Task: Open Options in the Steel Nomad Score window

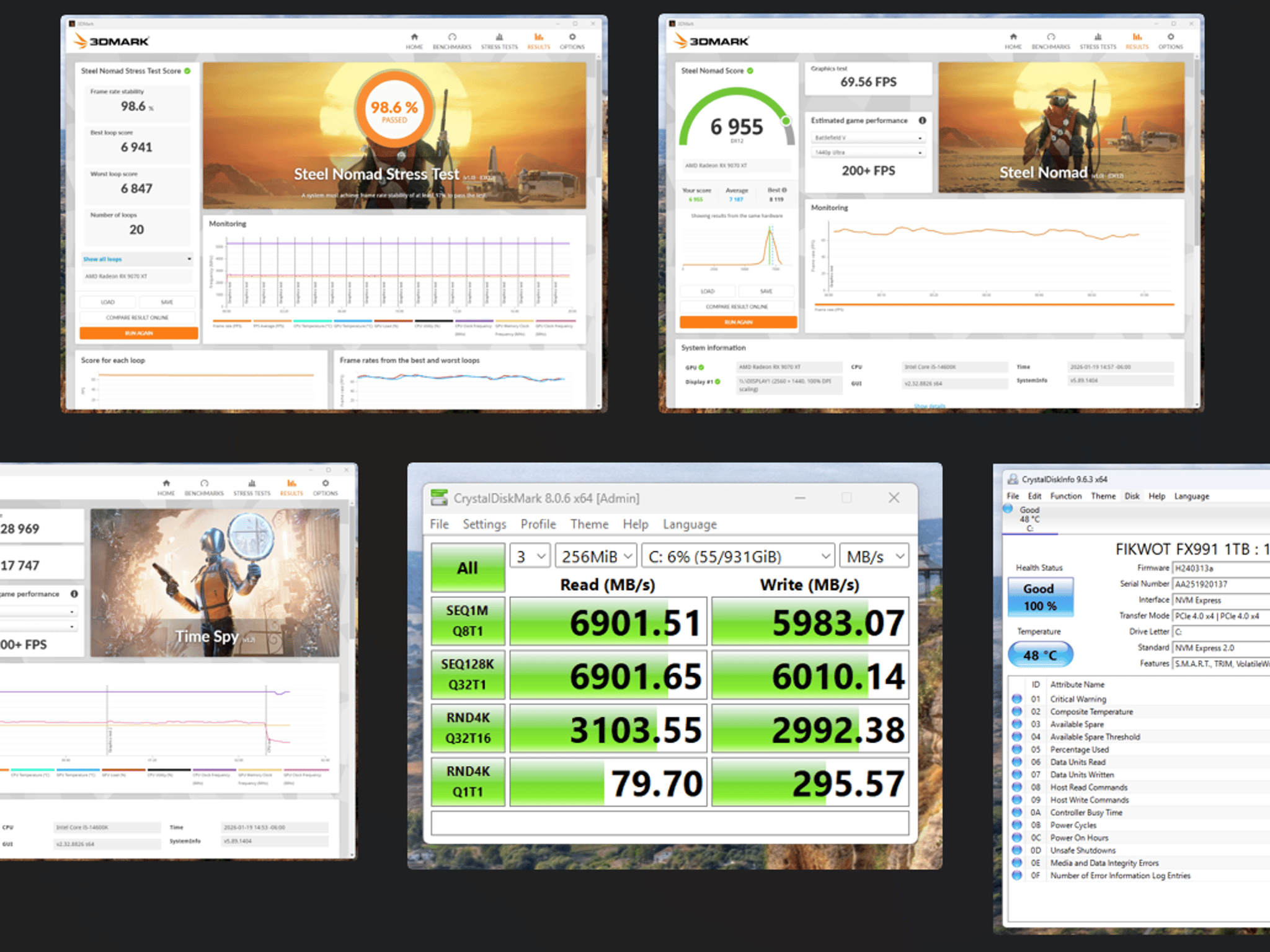Action: point(1170,41)
